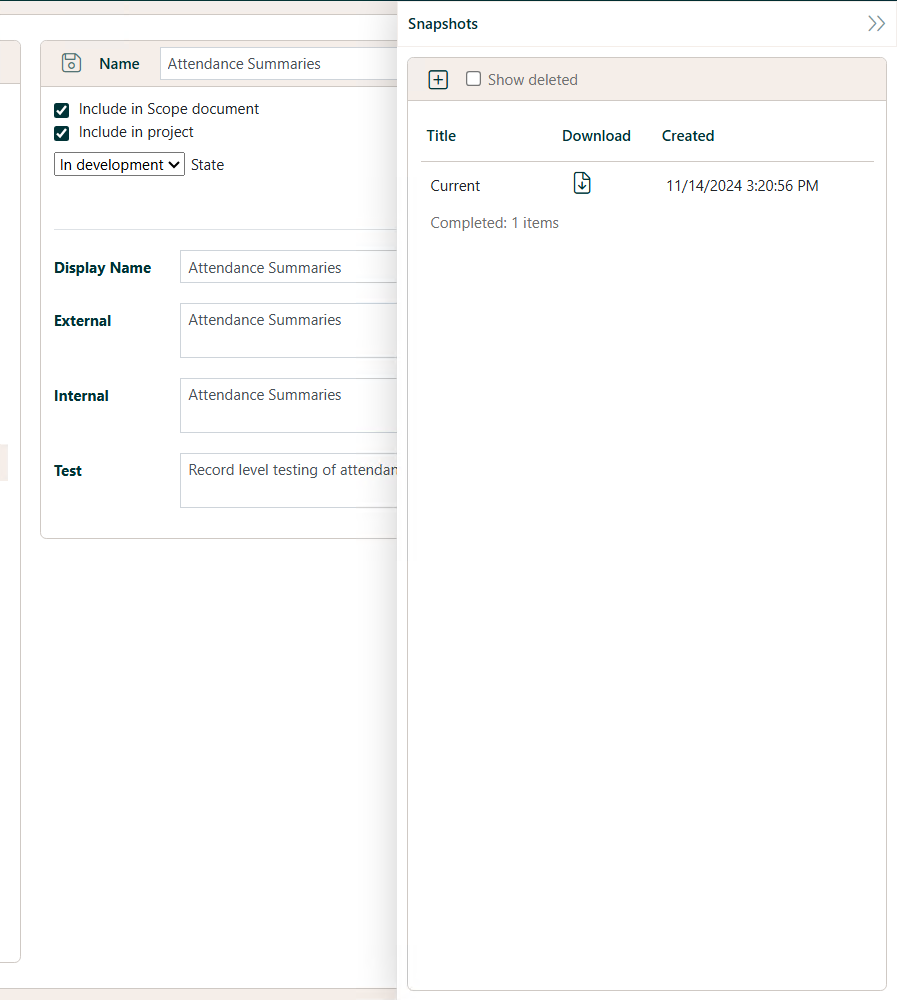This screenshot has width=897, height=1000.
Task: Click the Snapshots panel title
Action: pos(443,24)
